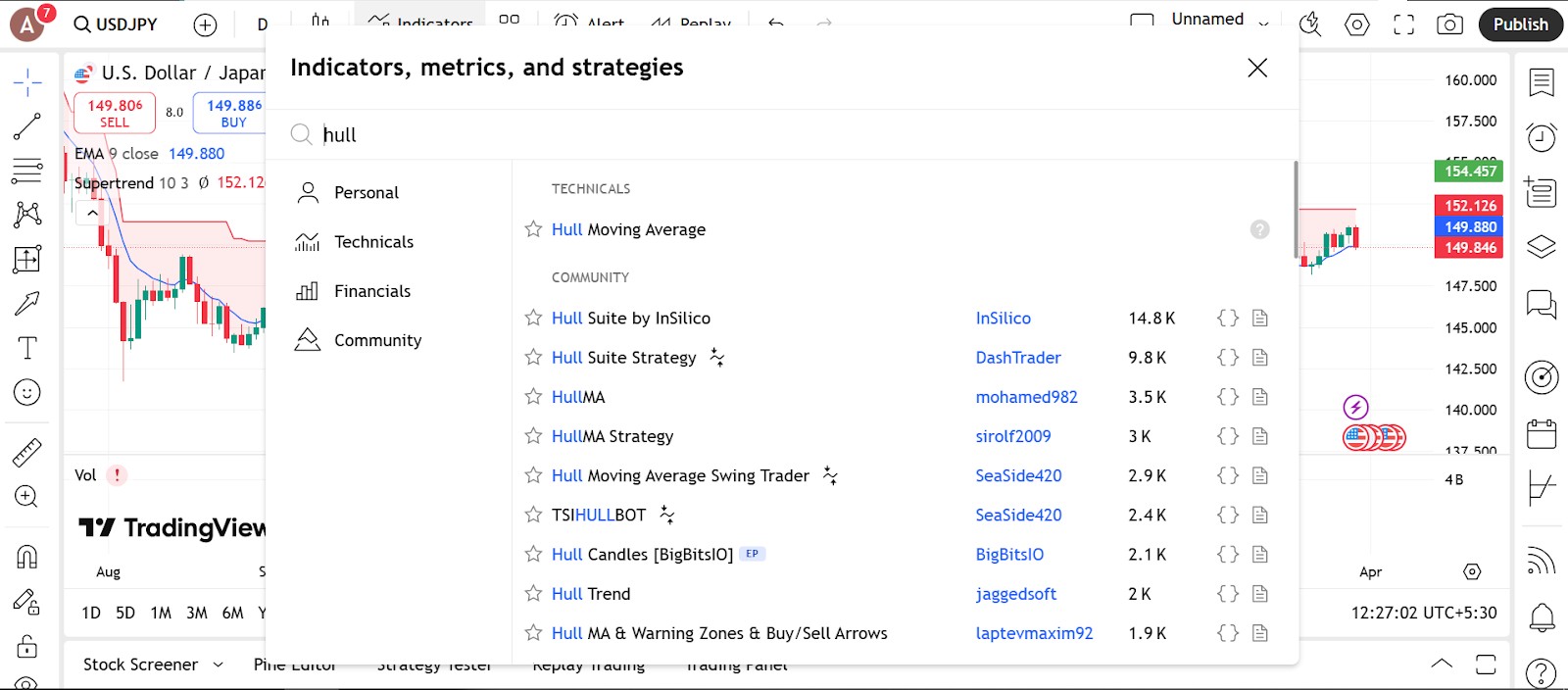Image resolution: width=1568 pixels, height=690 pixels.
Task: Add HullMA script to favorites
Action: point(533,397)
